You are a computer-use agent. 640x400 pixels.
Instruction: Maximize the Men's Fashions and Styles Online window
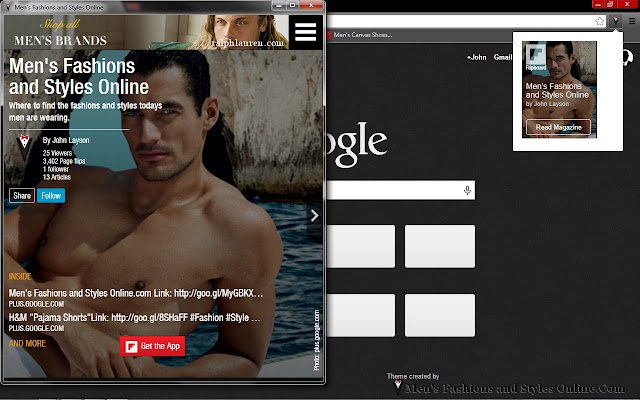click(292, 6)
